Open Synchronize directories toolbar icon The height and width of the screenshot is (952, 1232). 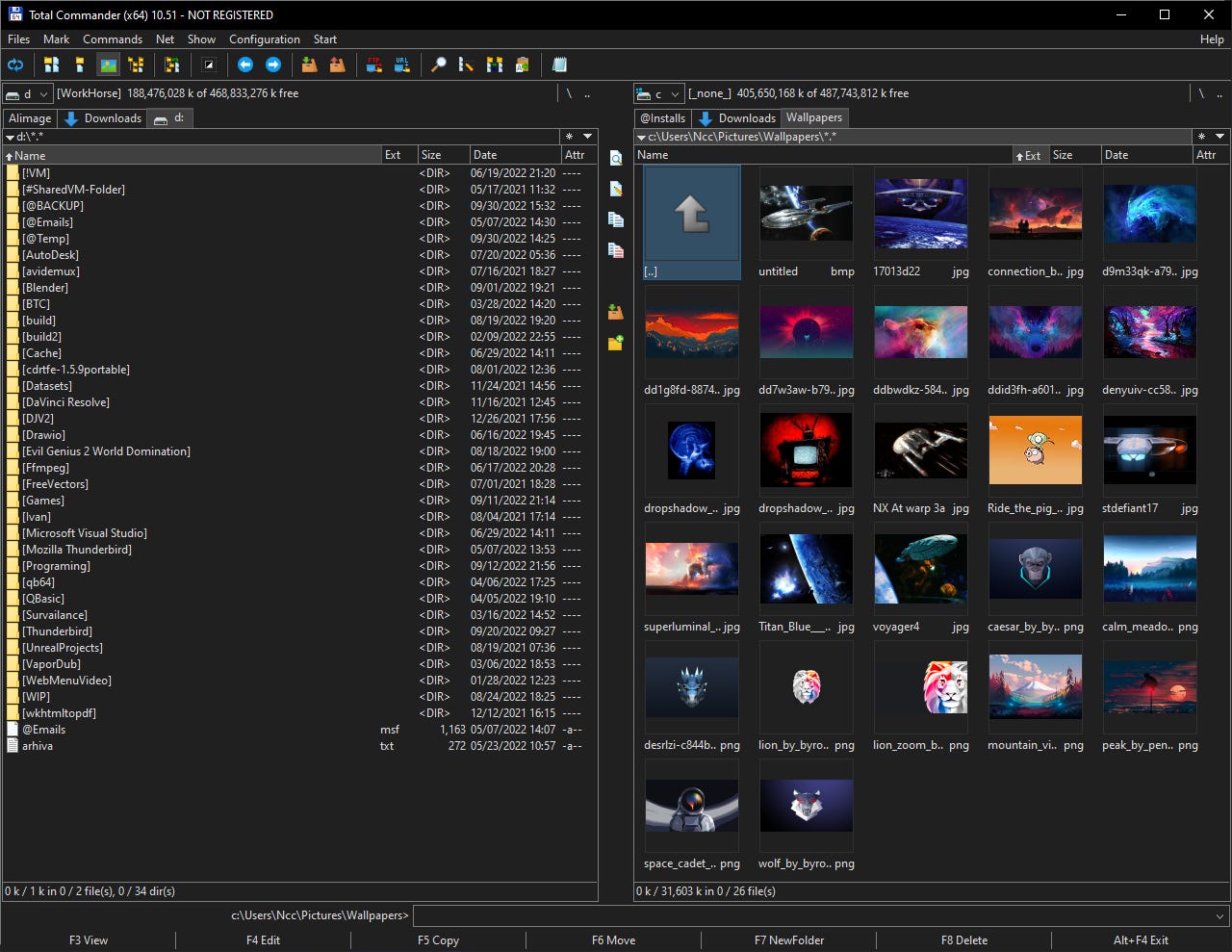(495, 64)
